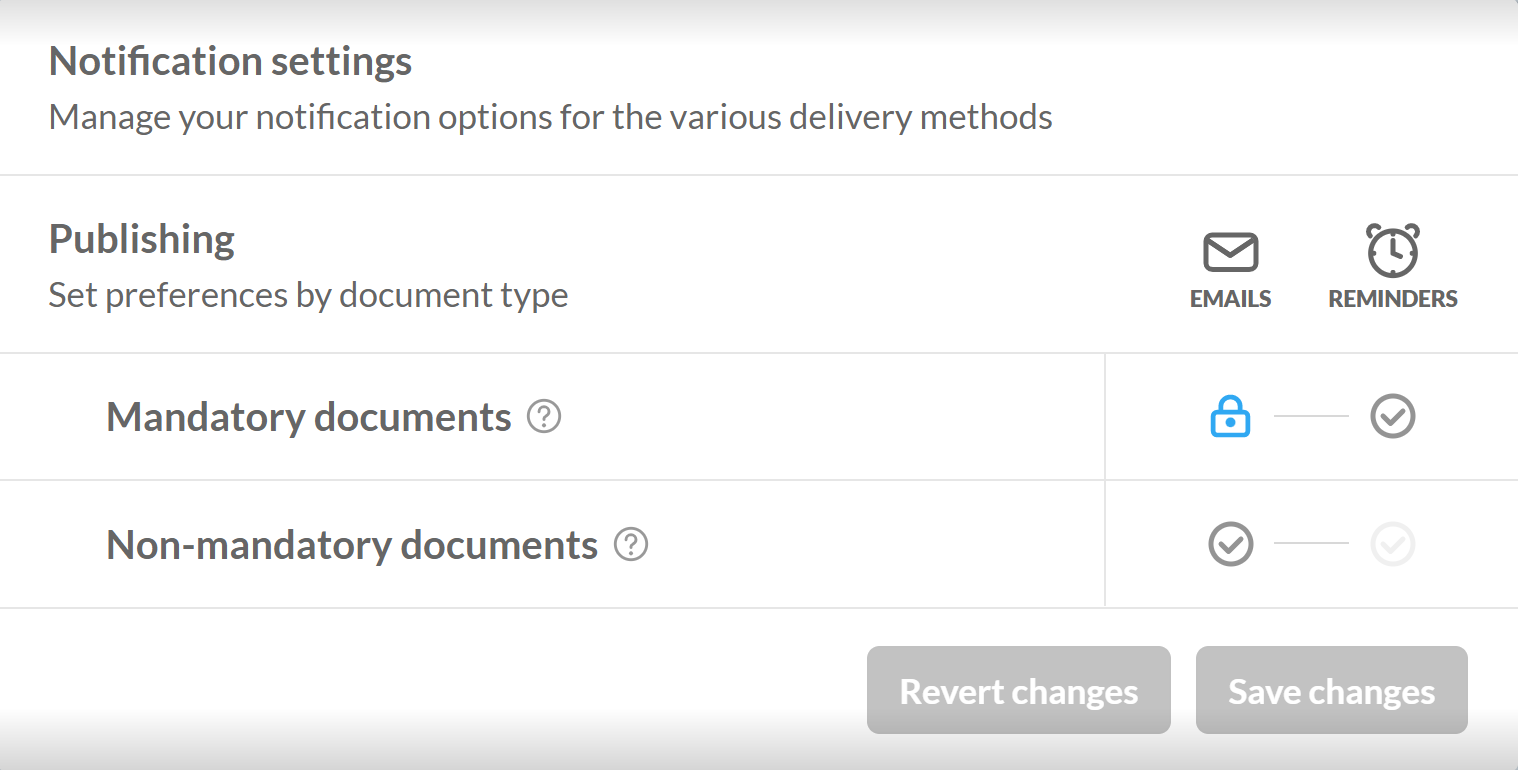This screenshot has height=770, width=1518.
Task: Toggle emails for Non-mandatory documents
Action: click(1230, 545)
